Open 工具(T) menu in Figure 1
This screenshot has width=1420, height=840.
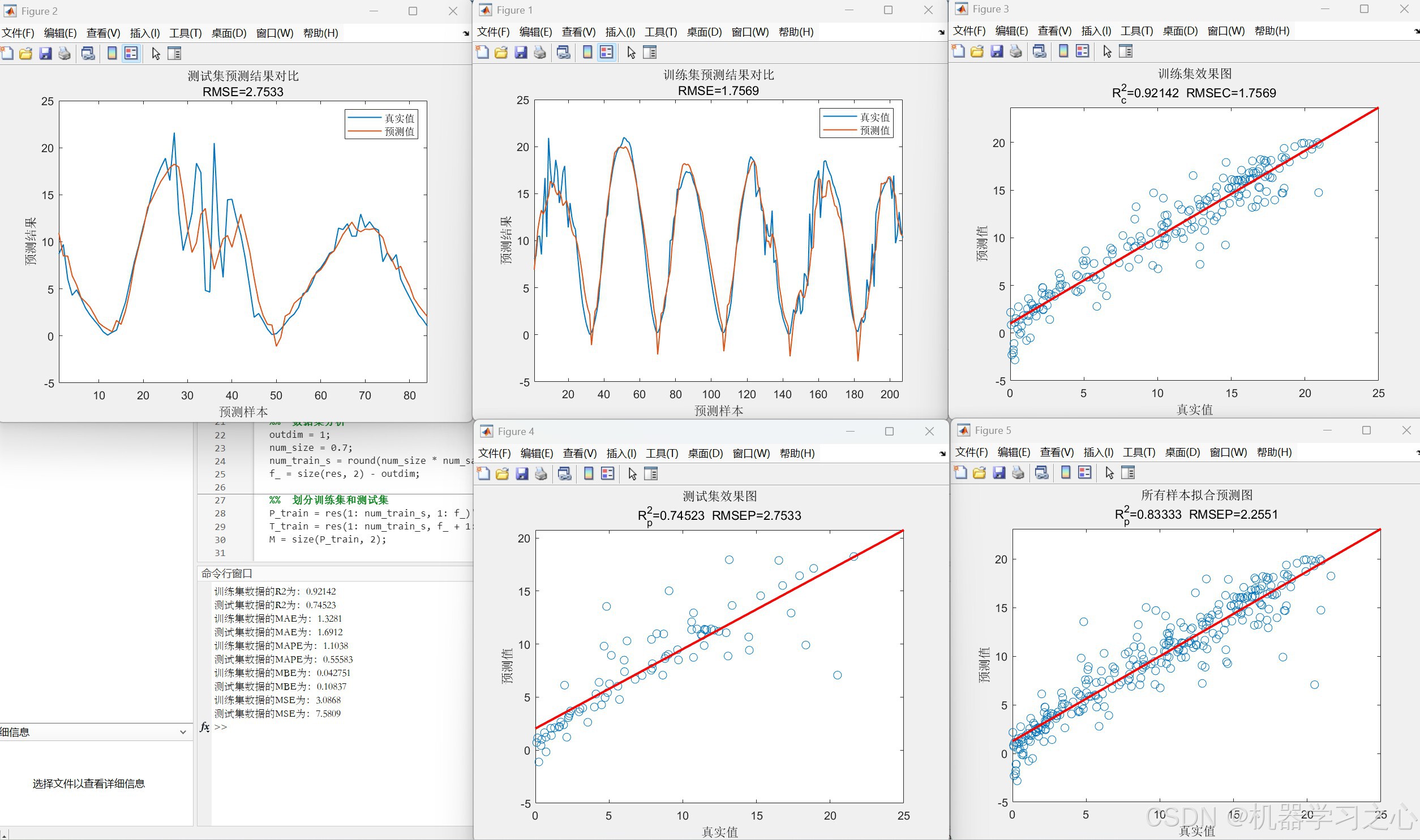point(660,32)
